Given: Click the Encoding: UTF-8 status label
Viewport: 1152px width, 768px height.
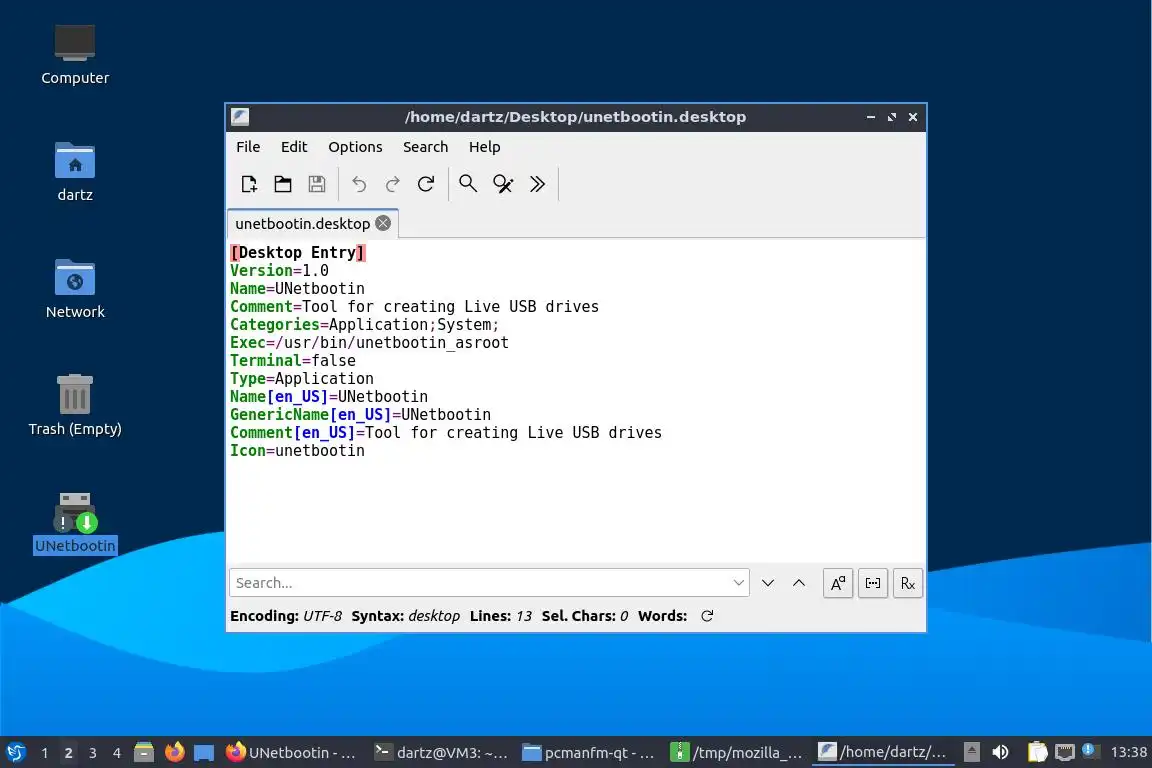Looking at the screenshot, I should pos(286,616).
